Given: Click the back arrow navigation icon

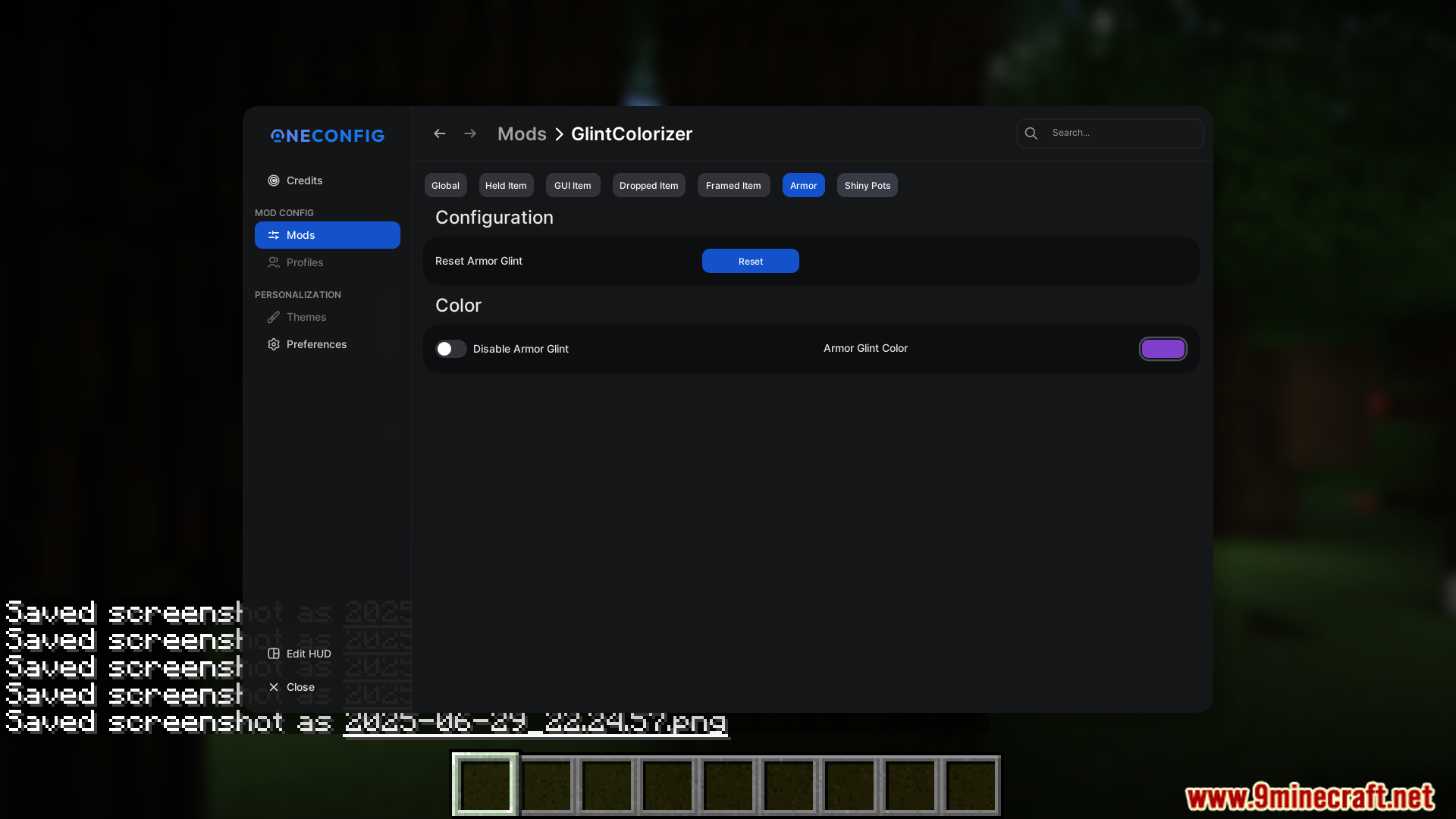Looking at the screenshot, I should pos(440,133).
